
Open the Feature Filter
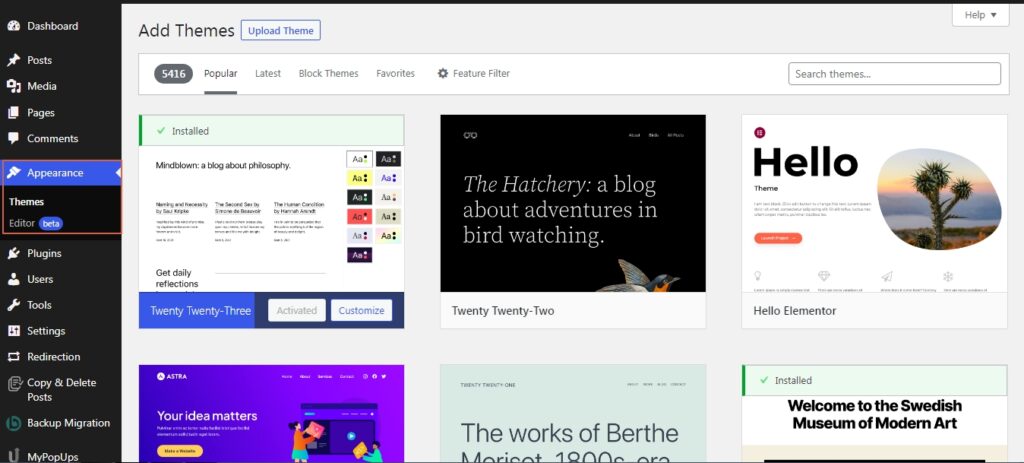coord(473,74)
